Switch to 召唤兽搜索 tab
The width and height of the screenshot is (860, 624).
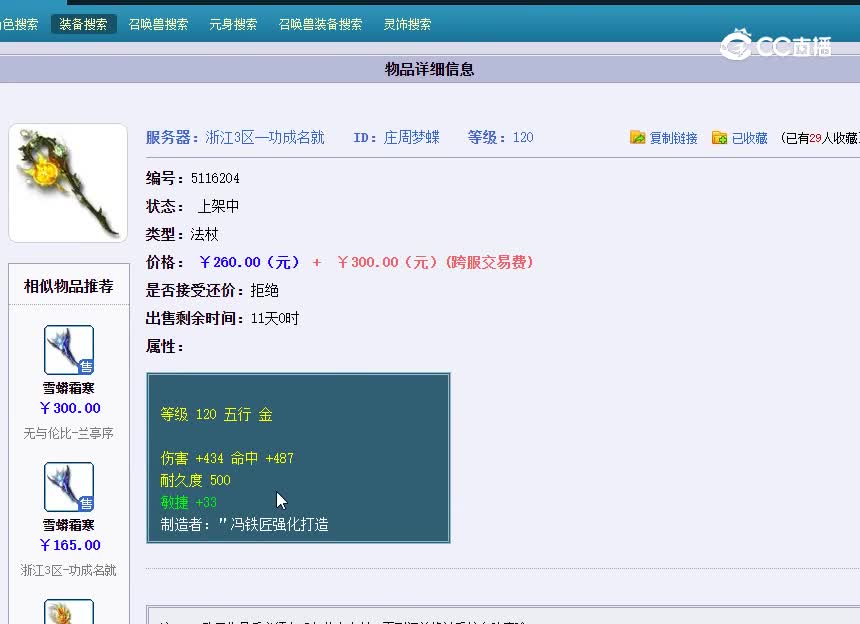(x=158, y=24)
